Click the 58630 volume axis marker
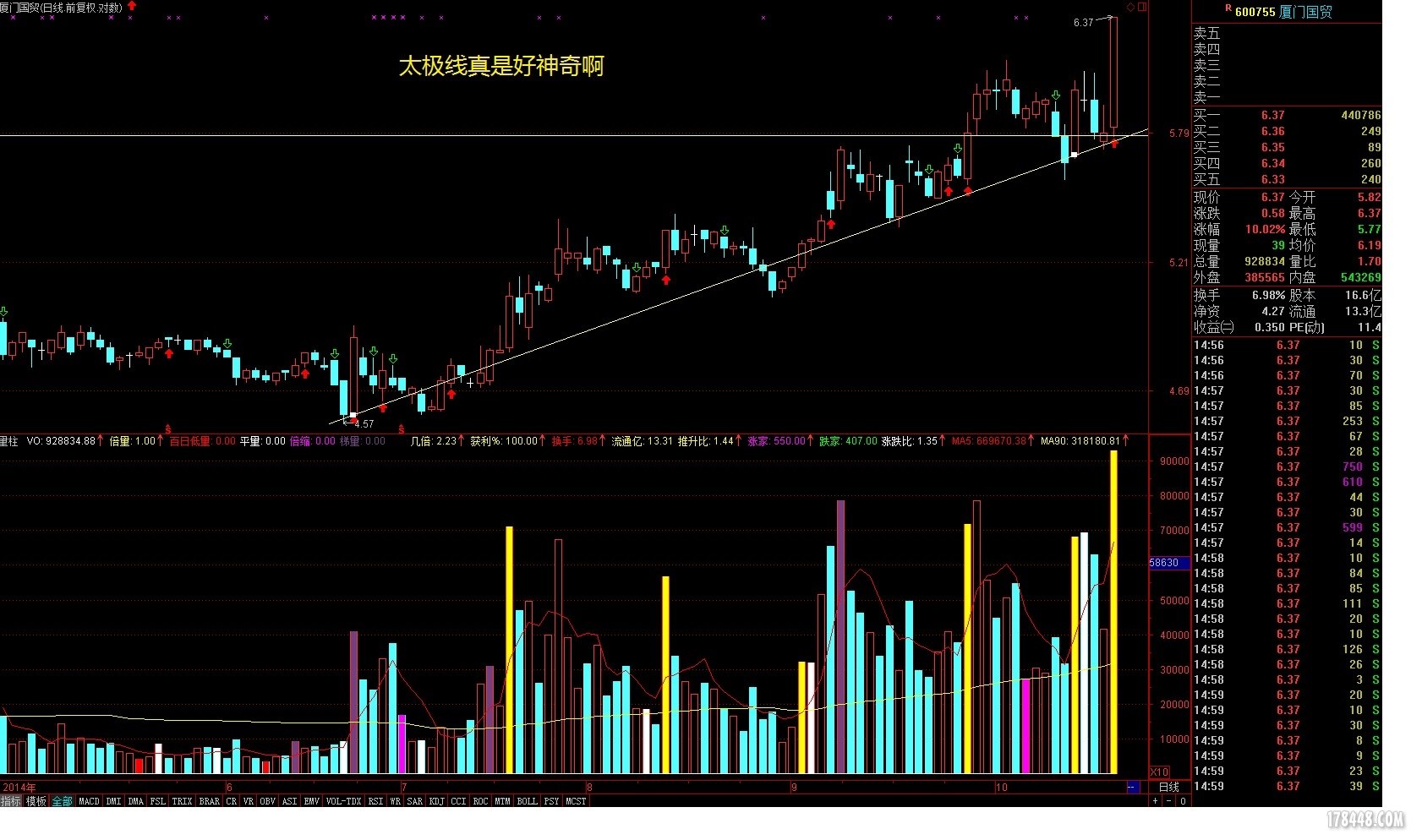Screen dimensions: 1422x840 pos(1168,562)
